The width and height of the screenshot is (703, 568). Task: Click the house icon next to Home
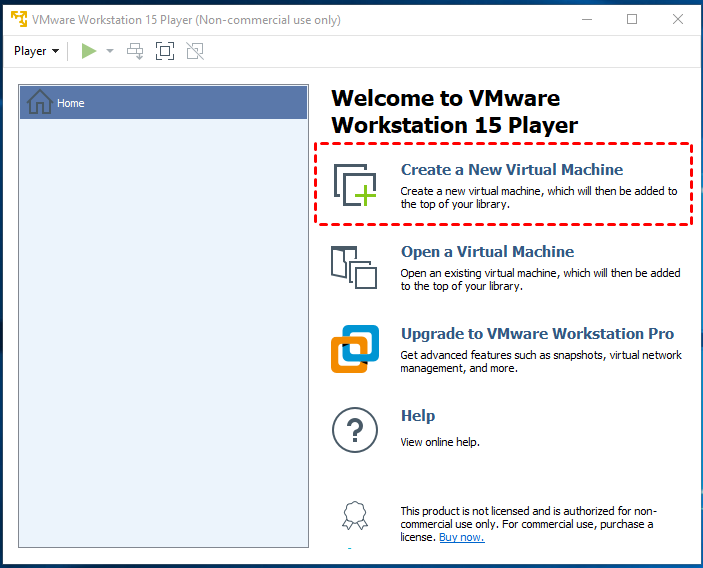[x=40, y=102]
